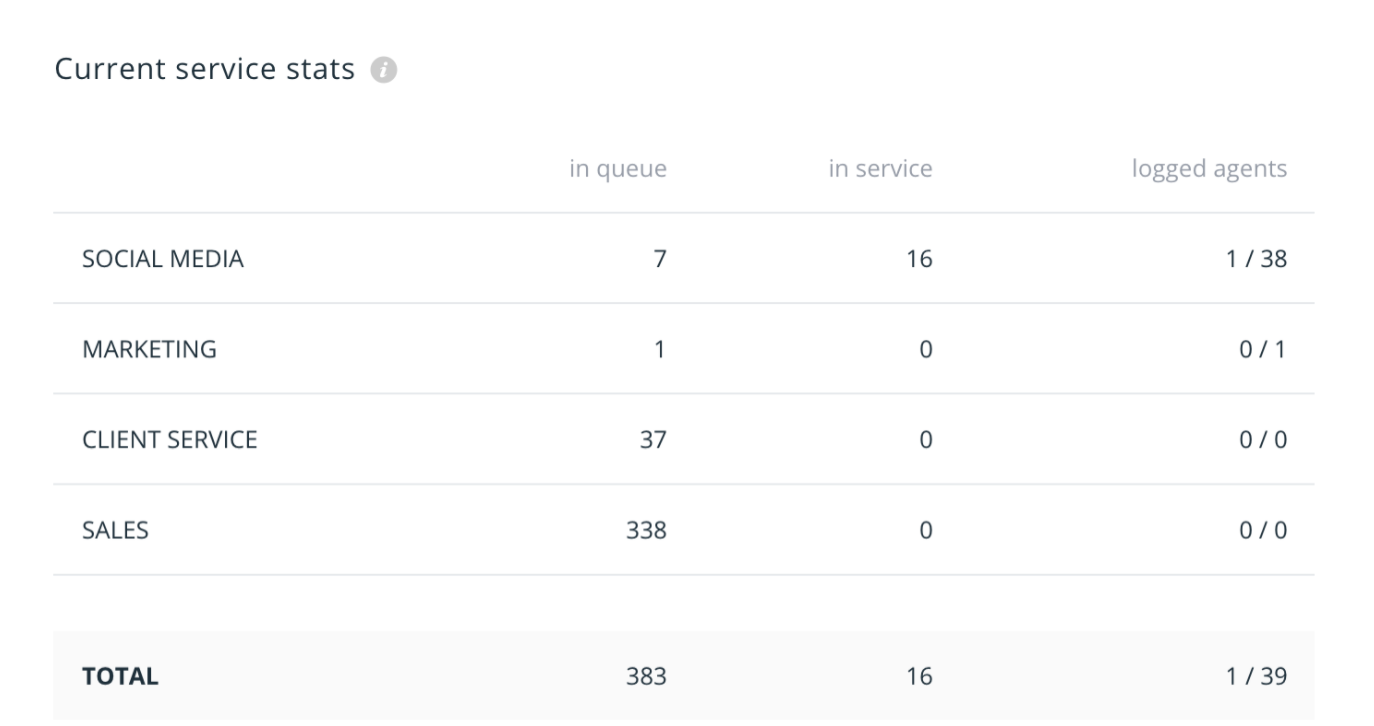Click total in service value 16

click(x=919, y=676)
